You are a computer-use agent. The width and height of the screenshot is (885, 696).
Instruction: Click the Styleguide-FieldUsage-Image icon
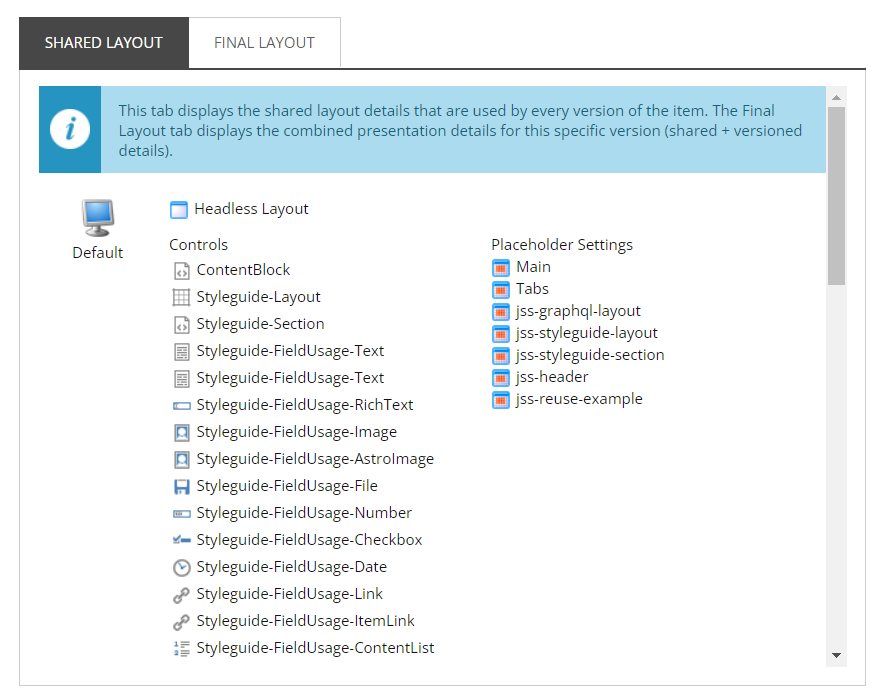click(x=181, y=432)
